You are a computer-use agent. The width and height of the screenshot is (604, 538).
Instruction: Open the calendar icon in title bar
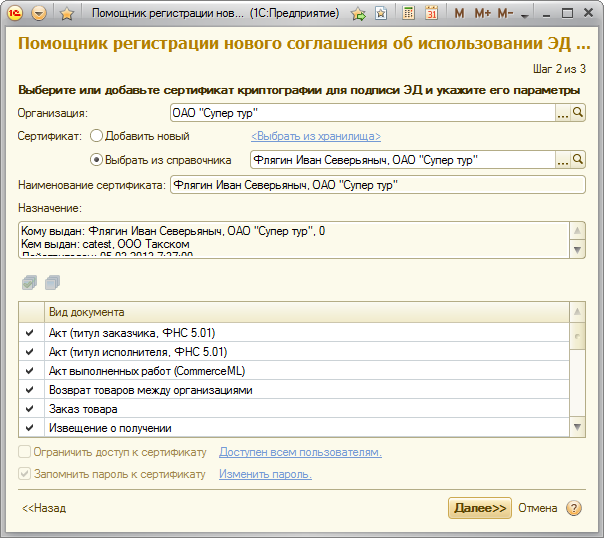pos(430,14)
